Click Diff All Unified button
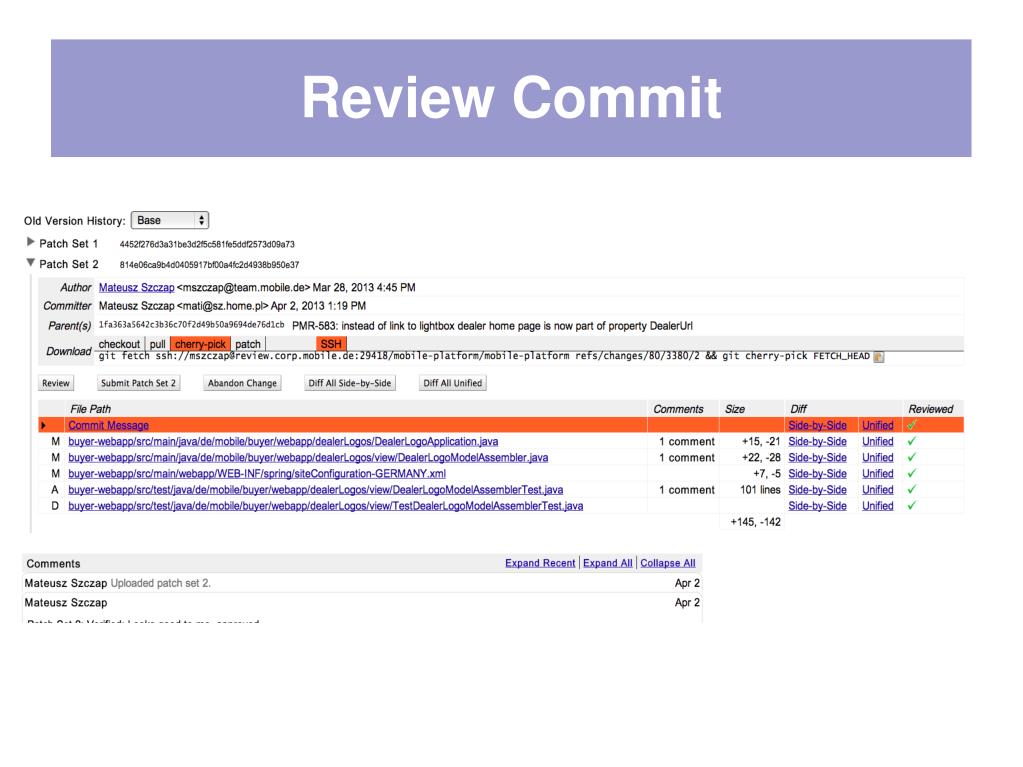The height and width of the screenshot is (767, 1023). 453,383
